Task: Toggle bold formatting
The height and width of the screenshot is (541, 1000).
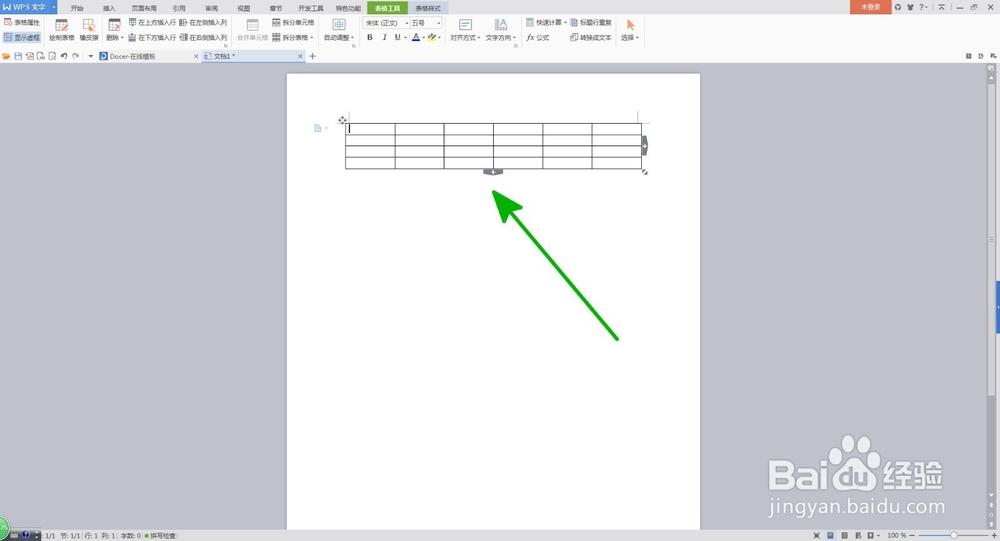Action: [x=370, y=38]
